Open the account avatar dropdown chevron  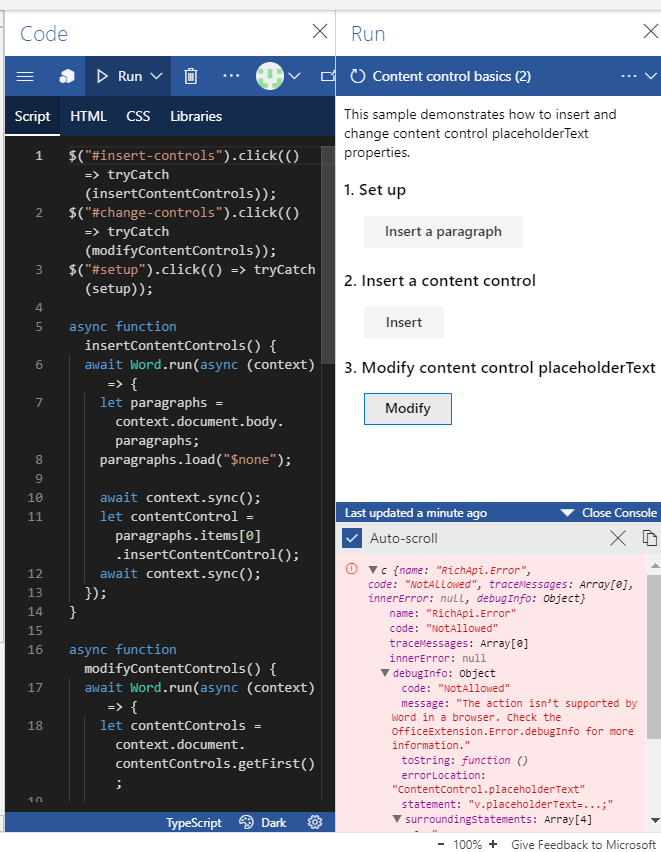[293, 76]
